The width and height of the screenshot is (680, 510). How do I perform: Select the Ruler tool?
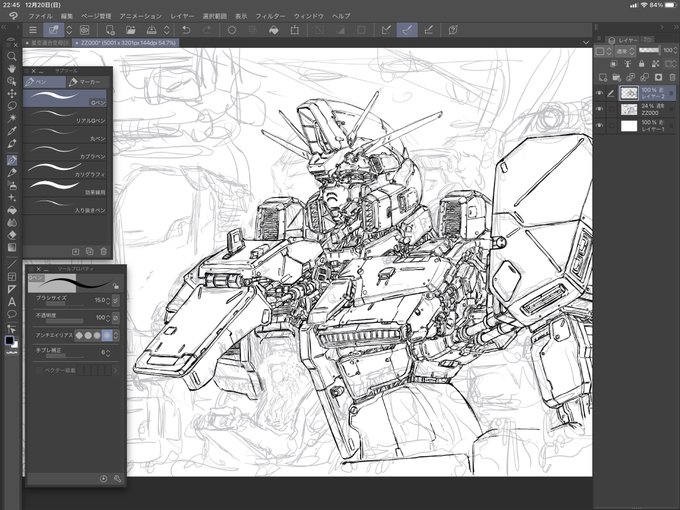tap(12, 289)
